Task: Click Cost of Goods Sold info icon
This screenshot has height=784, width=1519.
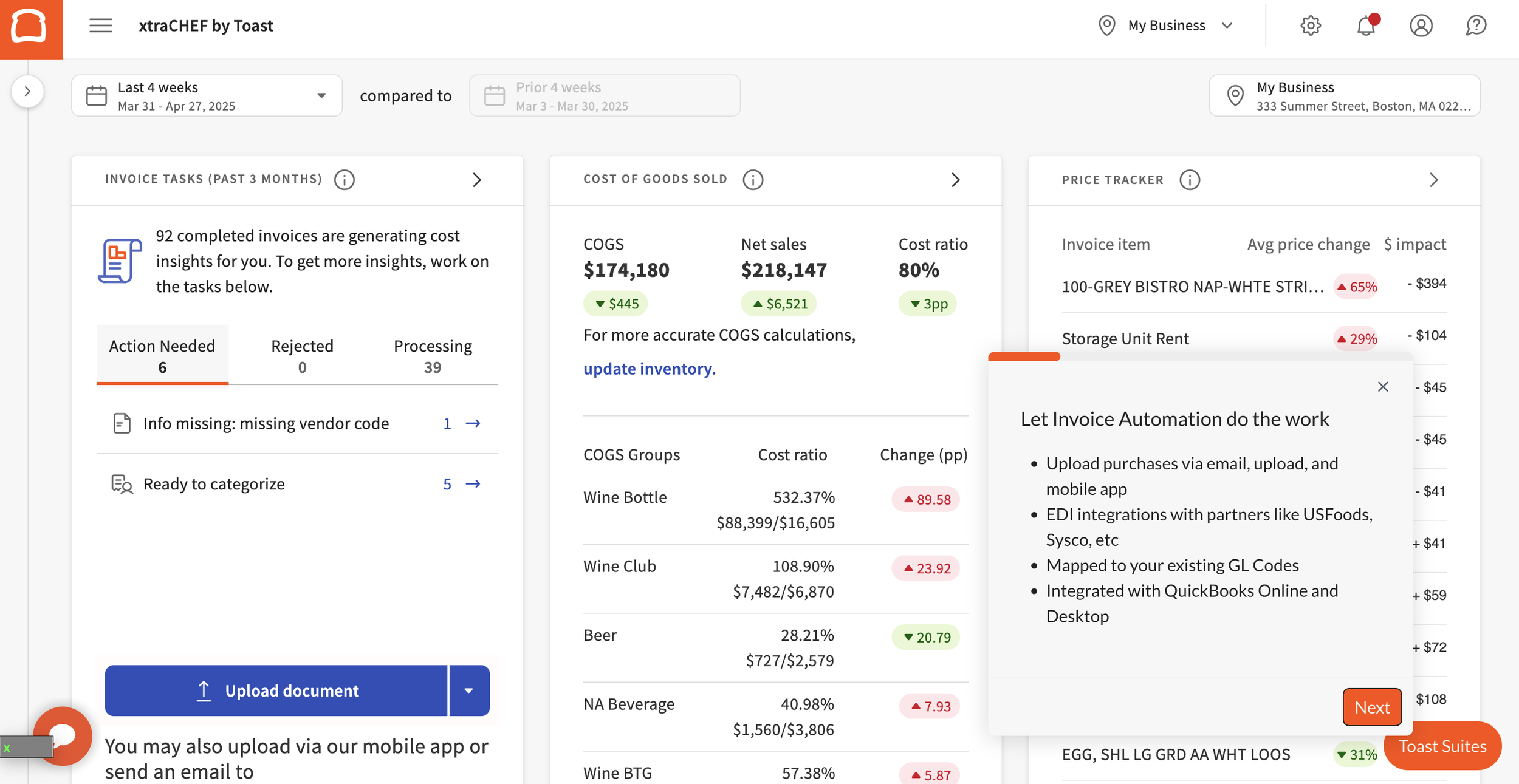Action: (753, 180)
